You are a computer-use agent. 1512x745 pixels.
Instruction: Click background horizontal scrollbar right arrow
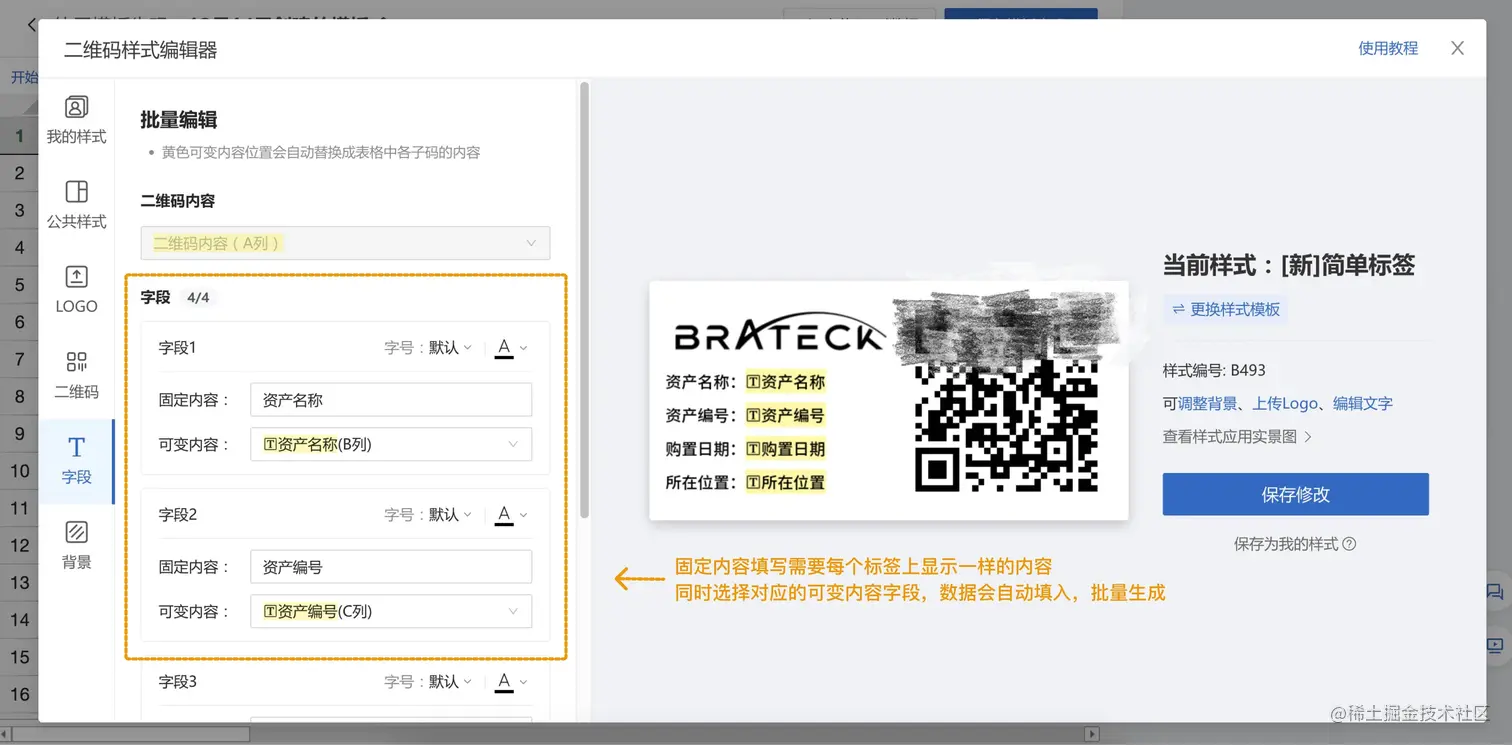1092,734
